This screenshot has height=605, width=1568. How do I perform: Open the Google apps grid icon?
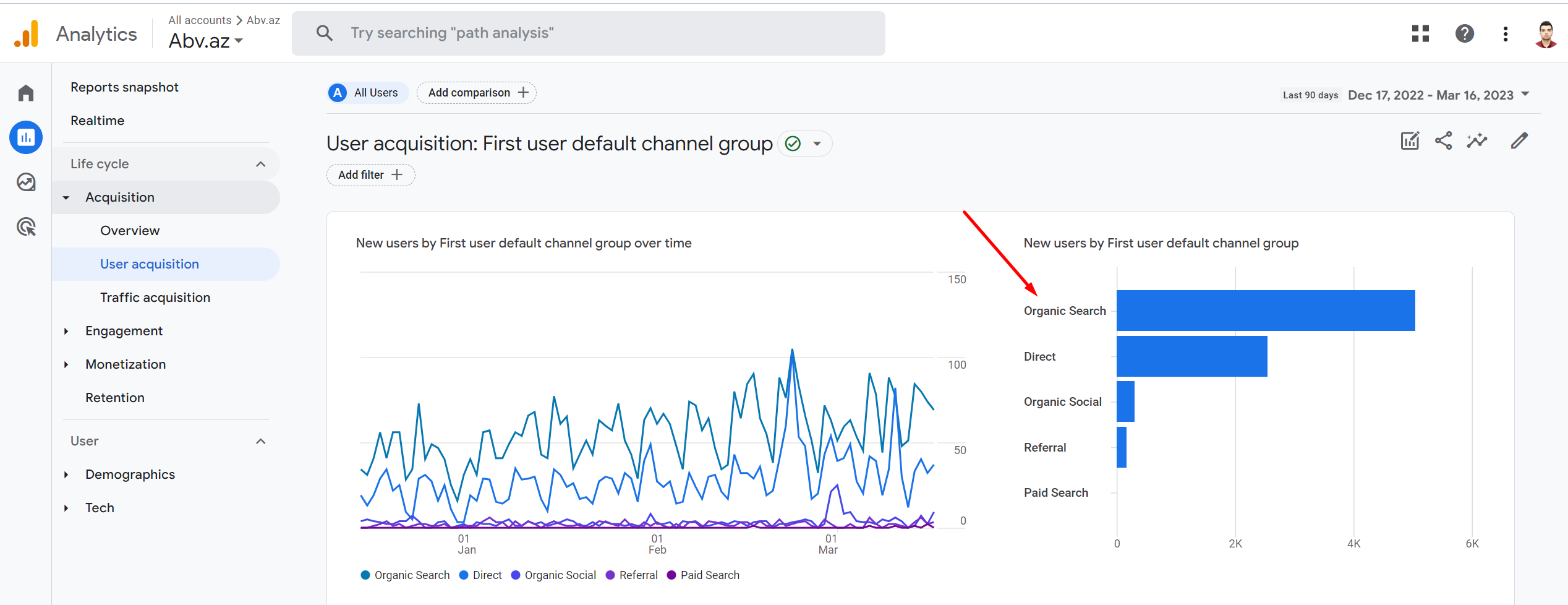coord(1420,33)
